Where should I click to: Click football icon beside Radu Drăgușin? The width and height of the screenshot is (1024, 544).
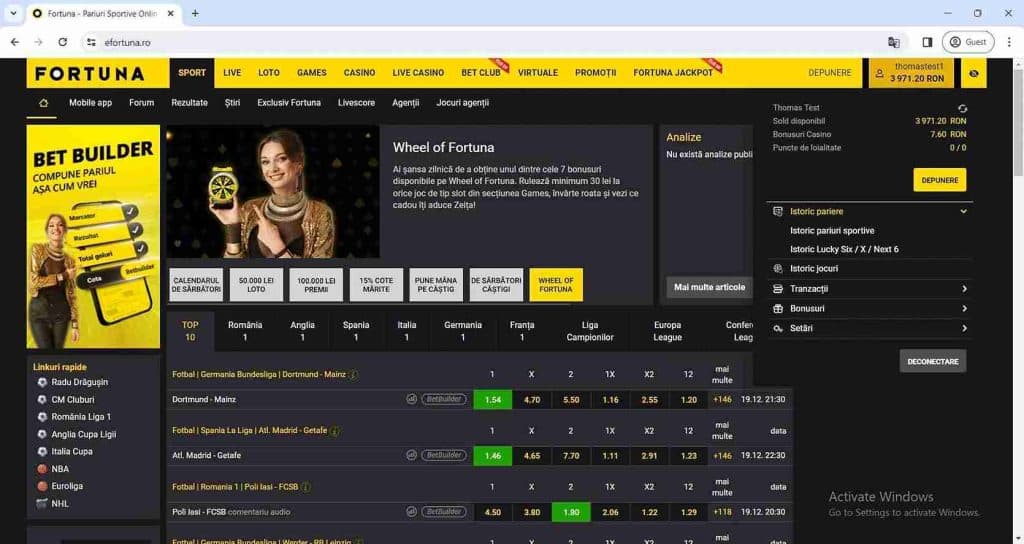42,382
